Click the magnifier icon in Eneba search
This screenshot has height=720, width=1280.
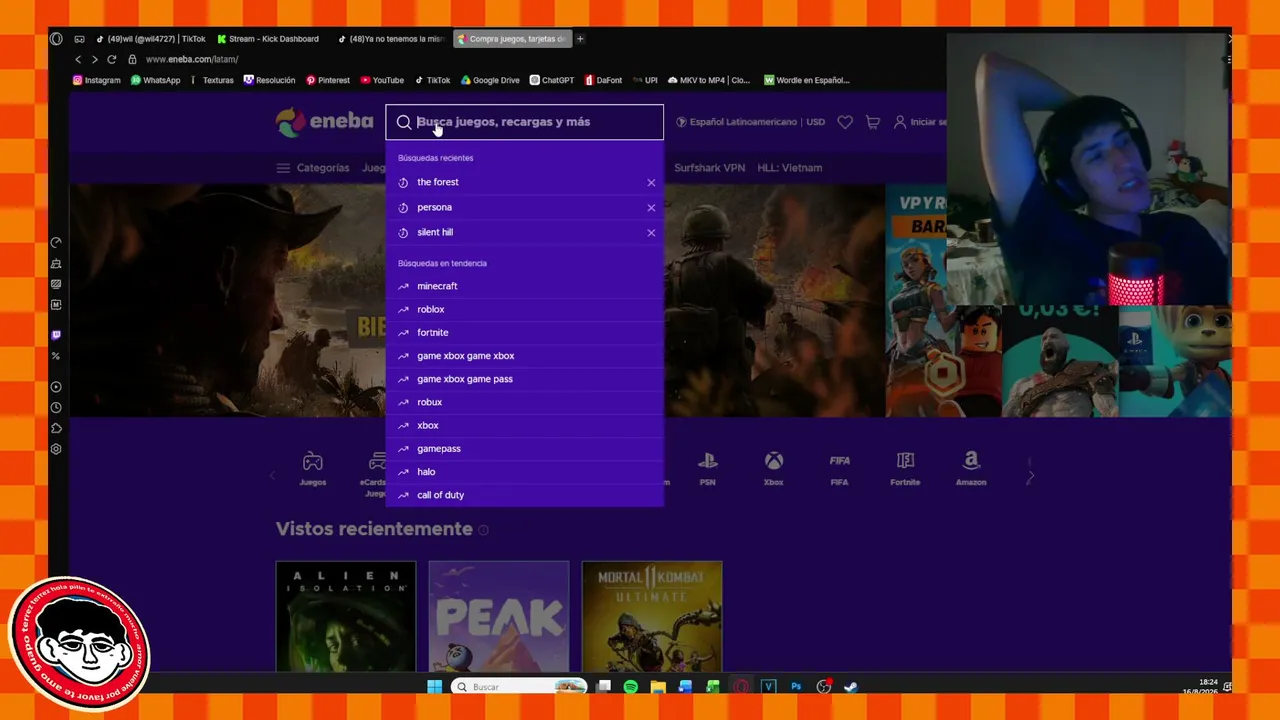coord(404,122)
